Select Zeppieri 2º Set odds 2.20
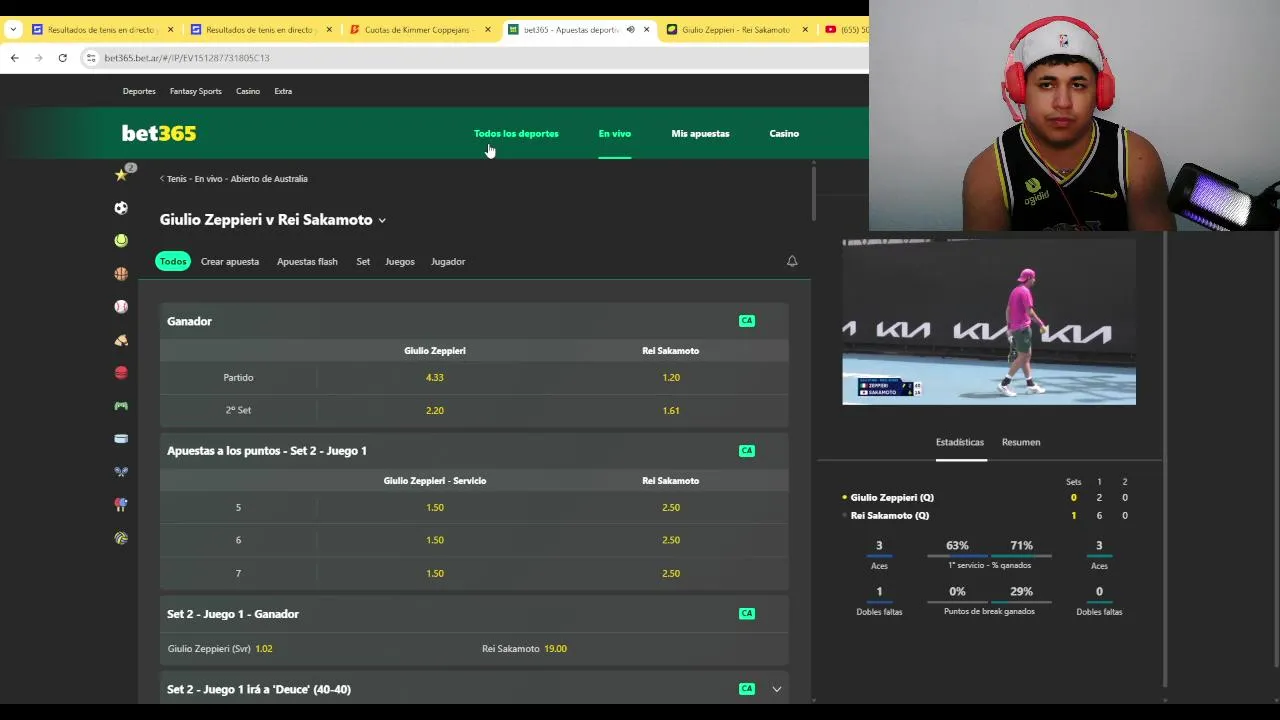Screen dimensions: 1280x720 point(434,411)
